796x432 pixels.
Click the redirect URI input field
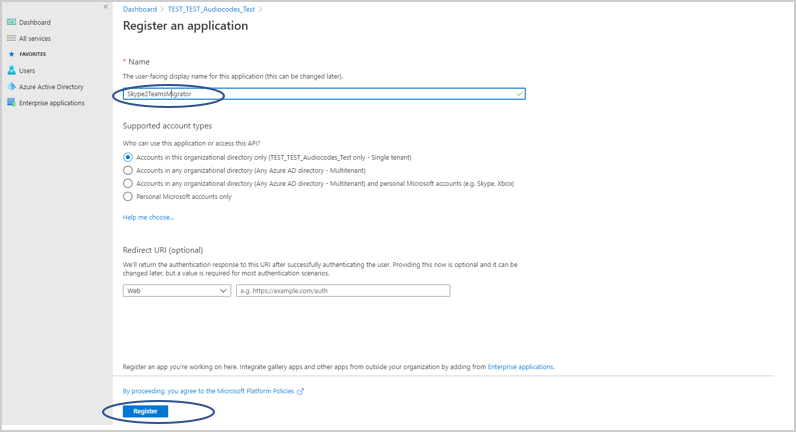click(343, 290)
